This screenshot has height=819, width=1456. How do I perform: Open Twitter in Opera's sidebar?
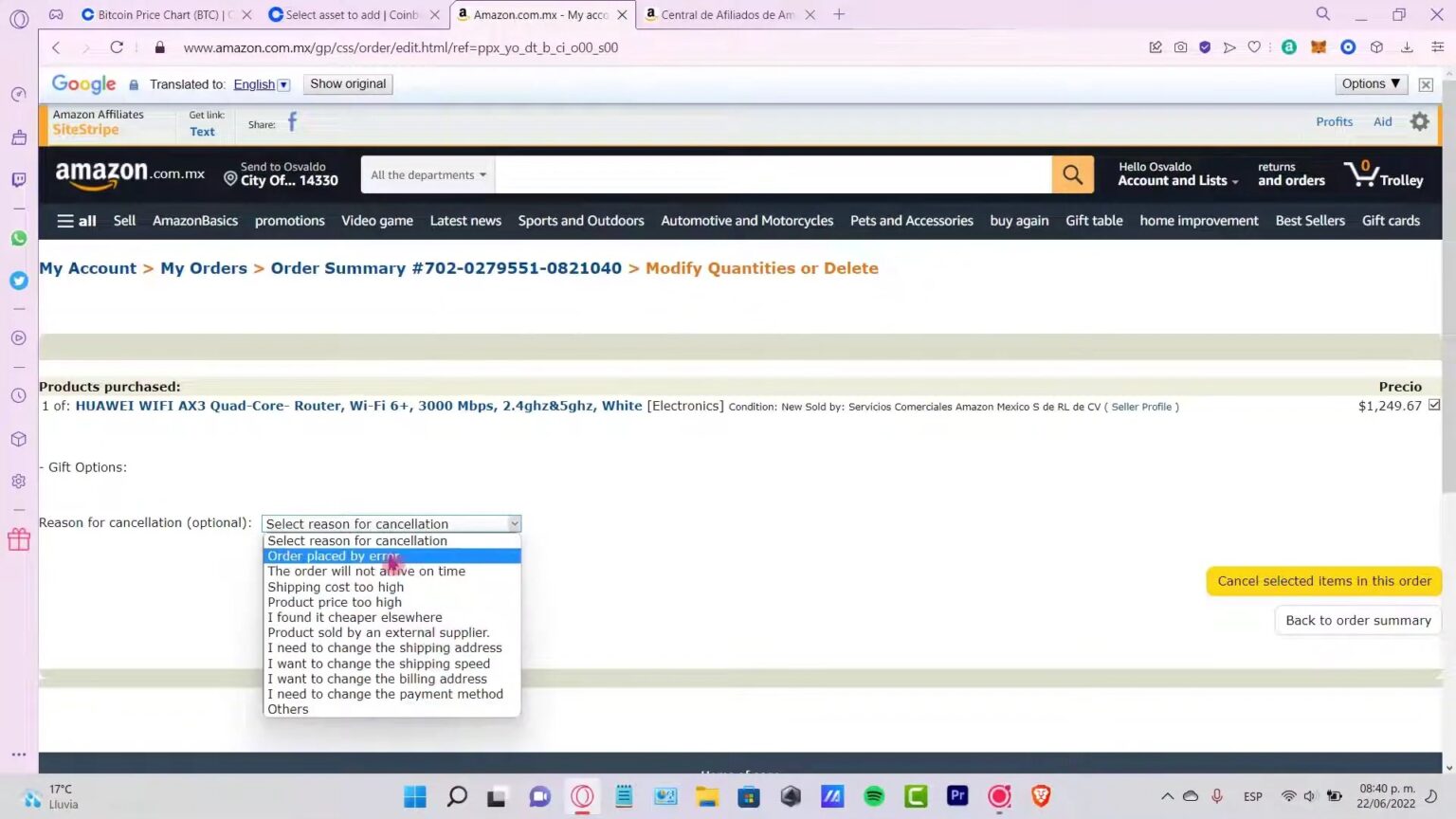19,281
